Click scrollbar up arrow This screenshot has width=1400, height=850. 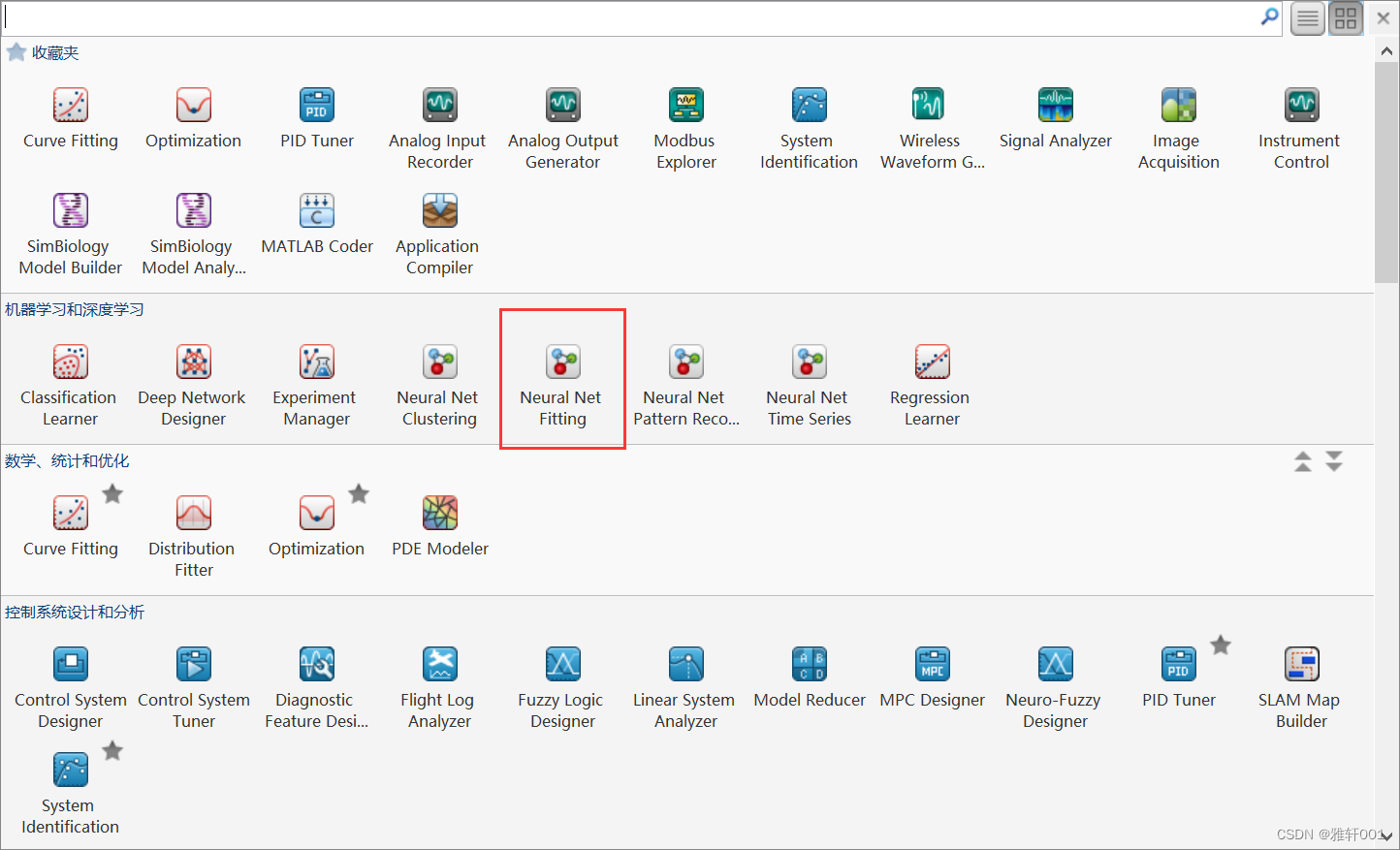click(1386, 51)
